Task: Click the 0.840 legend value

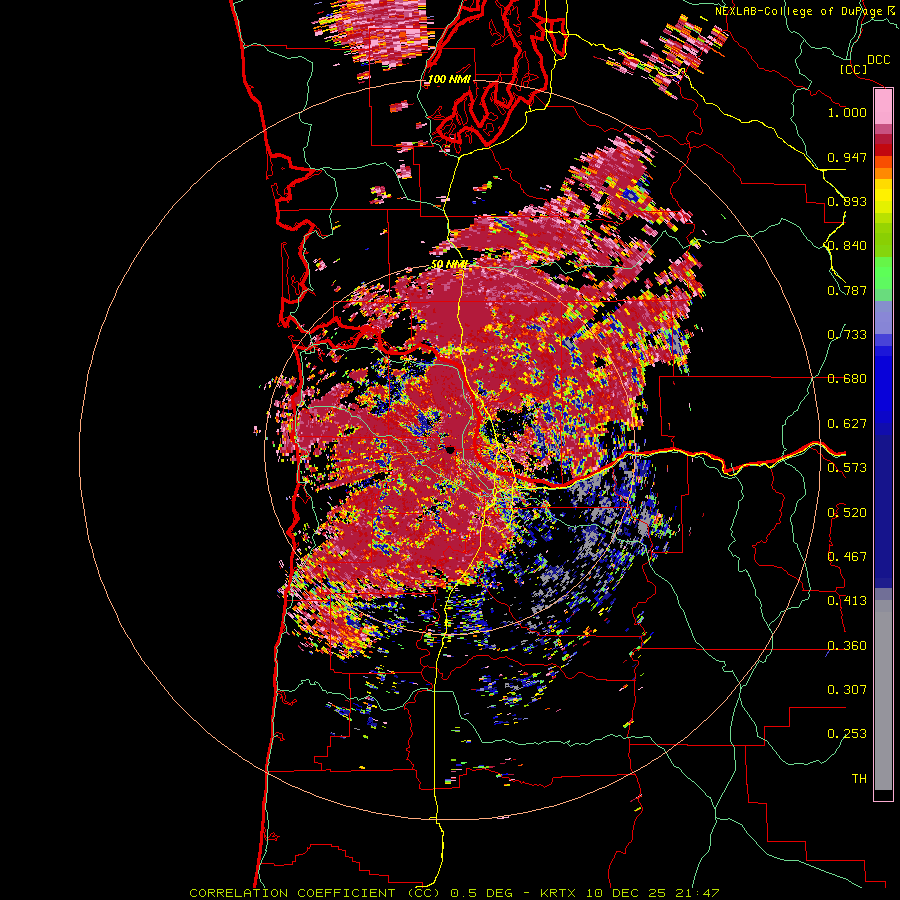Action: [847, 246]
